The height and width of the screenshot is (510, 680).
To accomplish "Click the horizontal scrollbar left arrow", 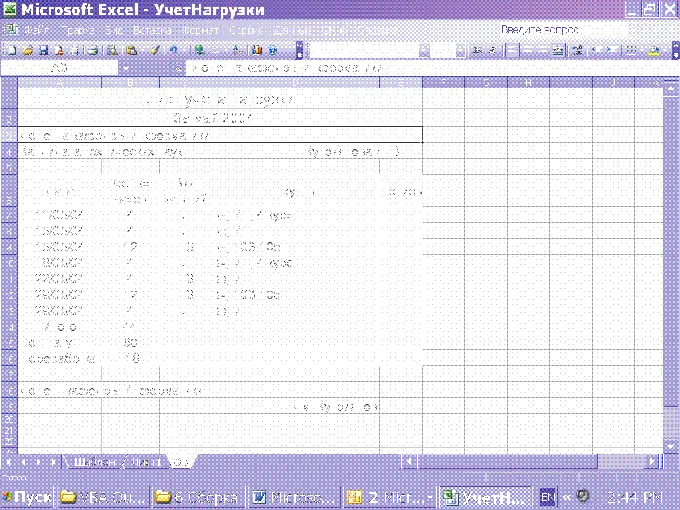I will pos(409,462).
